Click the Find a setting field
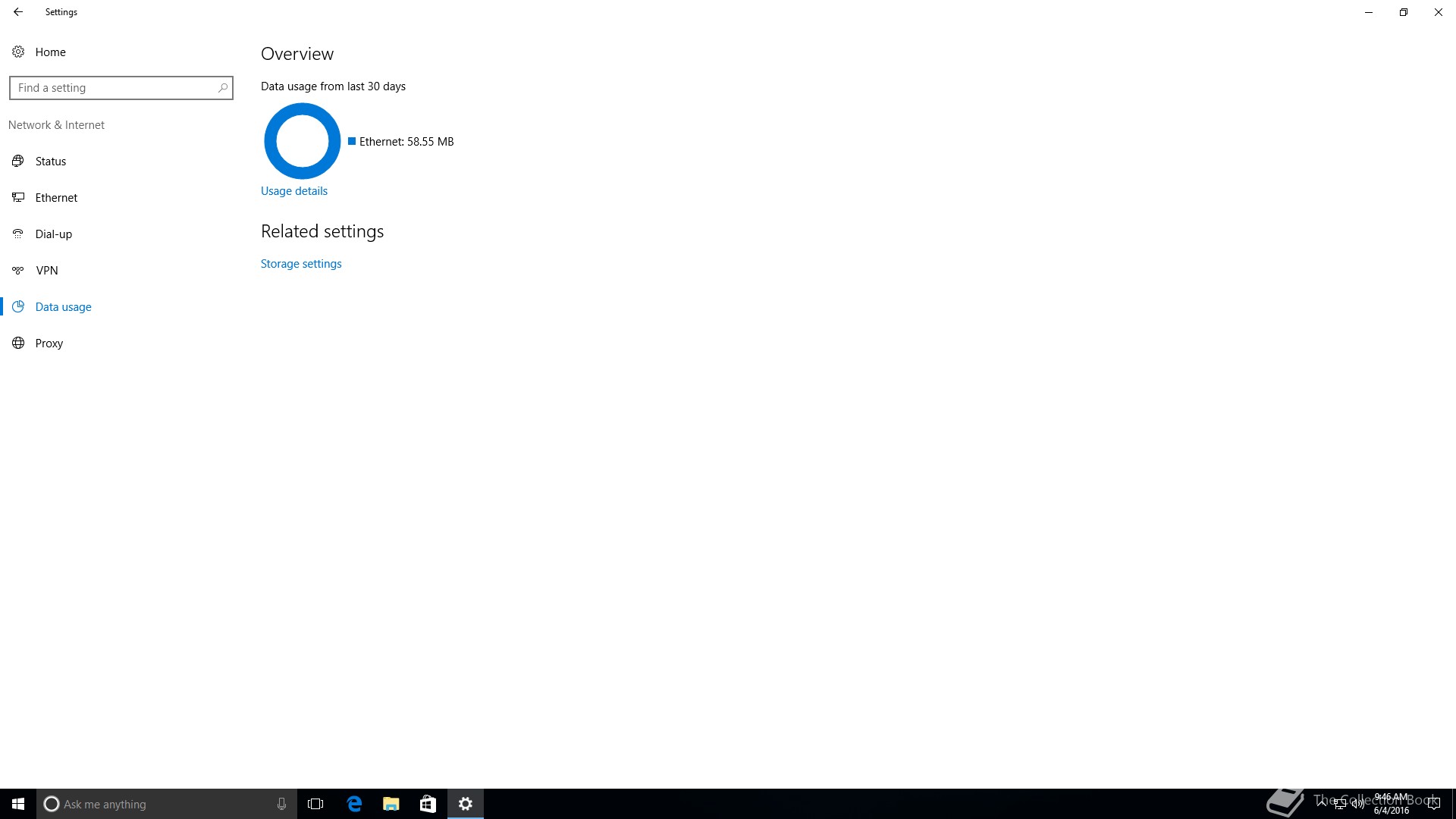 click(x=114, y=88)
